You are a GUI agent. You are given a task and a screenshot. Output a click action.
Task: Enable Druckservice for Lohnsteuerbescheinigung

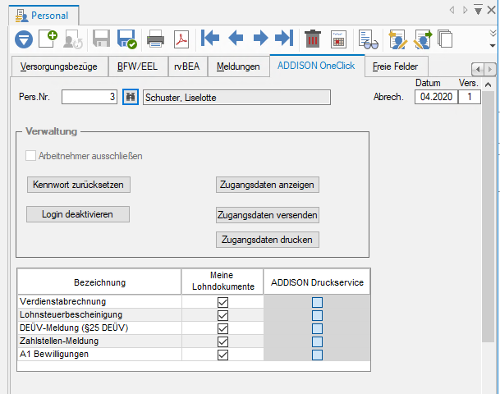coord(317,315)
